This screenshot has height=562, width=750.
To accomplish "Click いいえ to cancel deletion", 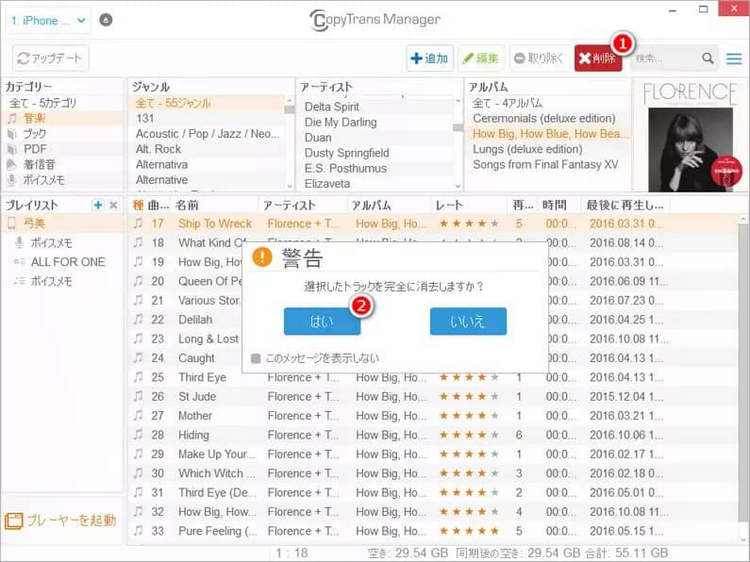I will pyautogui.click(x=468, y=321).
